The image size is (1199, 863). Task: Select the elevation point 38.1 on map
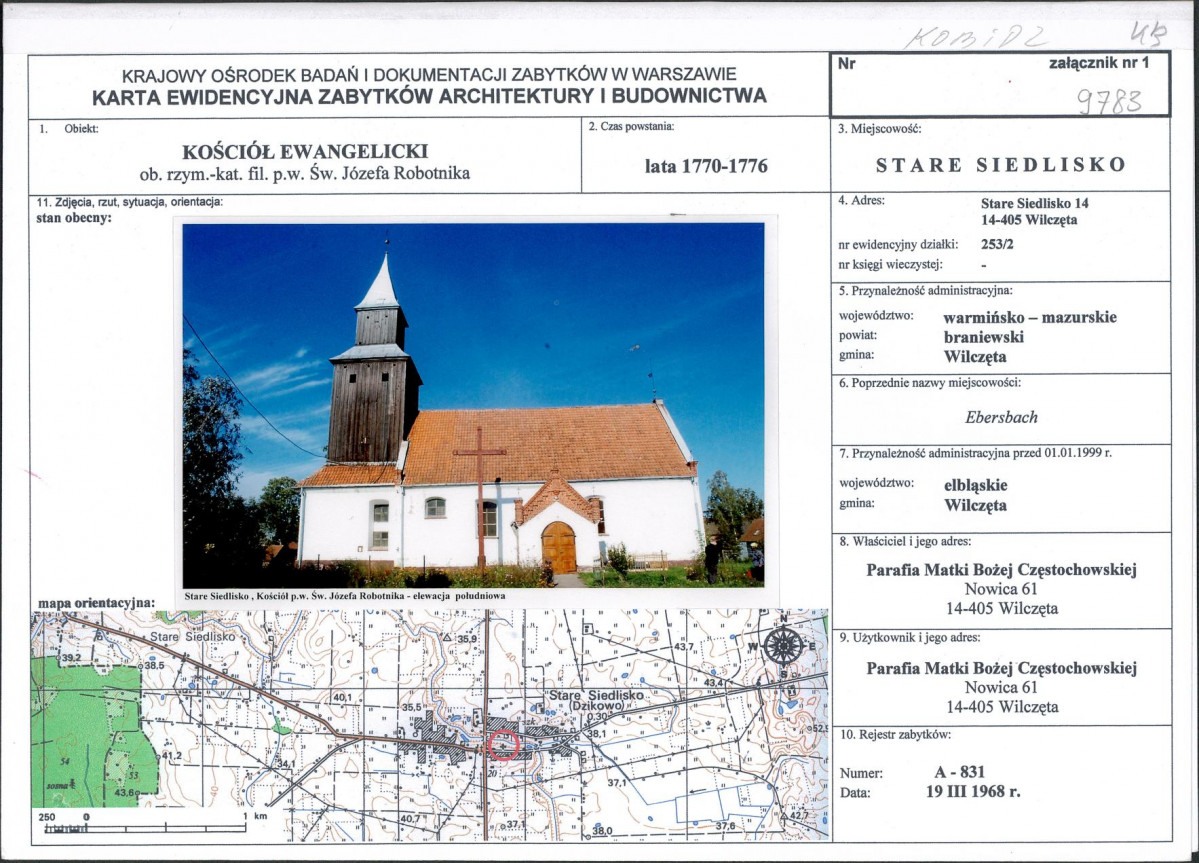click(595, 733)
